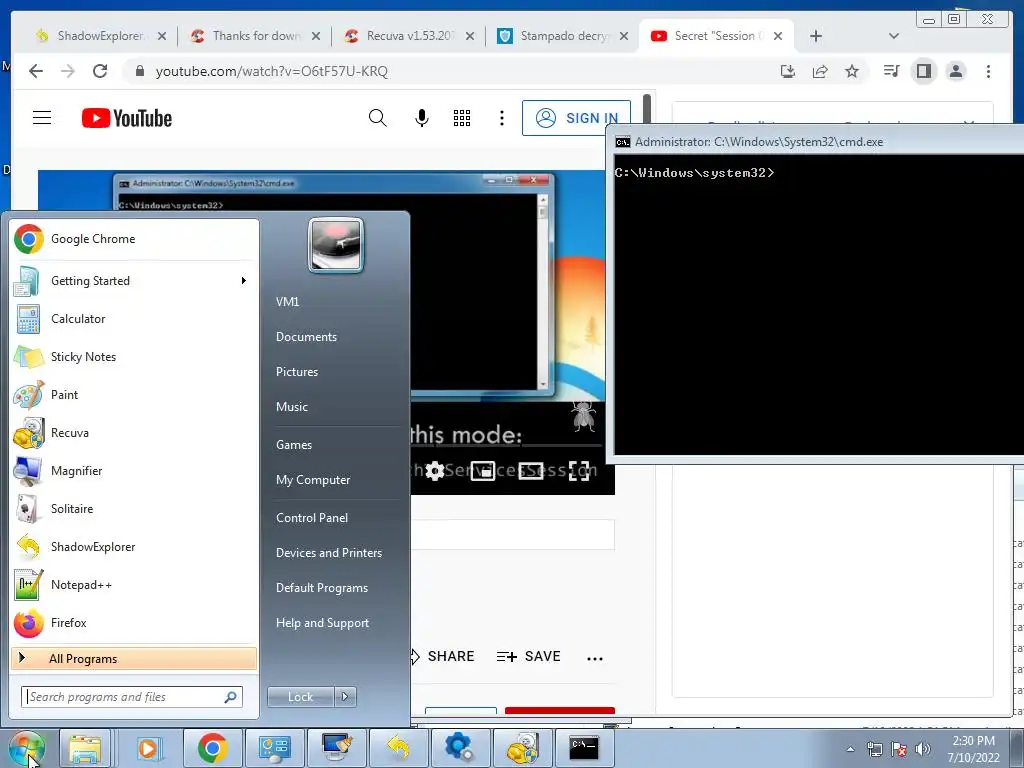Image resolution: width=1024 pixels, height=768 pixels.
Task: Open more actions ellipsis under video
Action: coord(595,658)
